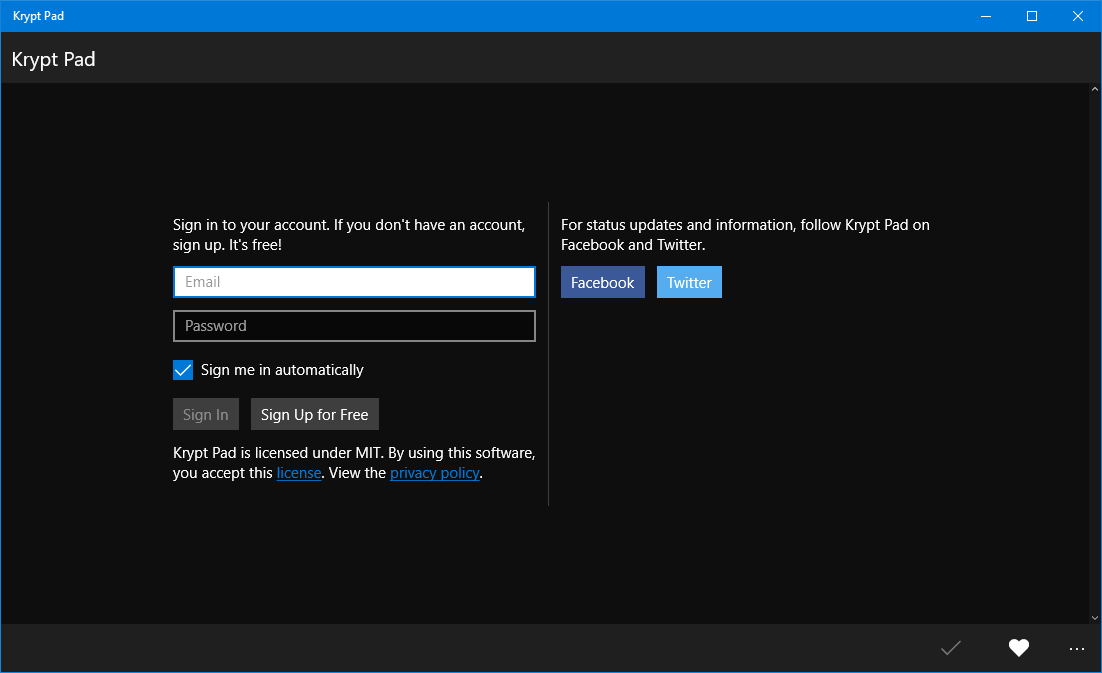Follow Krypt Pad on Facebook button
1102x673 pixels.
pyautogui.click(x=602, y=282)
